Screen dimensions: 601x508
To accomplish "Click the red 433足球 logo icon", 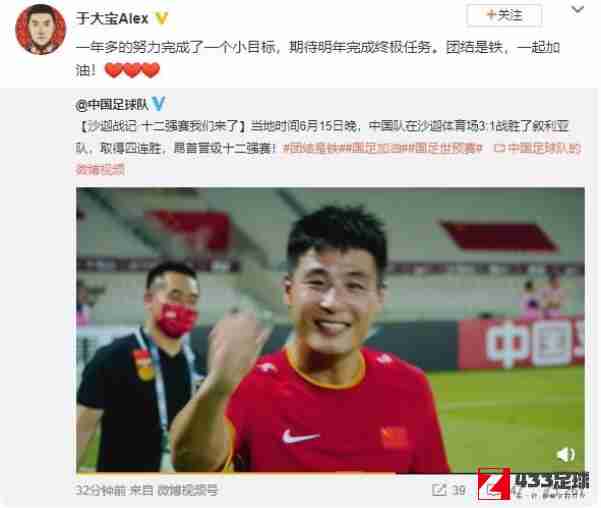I will coord(494,484).
